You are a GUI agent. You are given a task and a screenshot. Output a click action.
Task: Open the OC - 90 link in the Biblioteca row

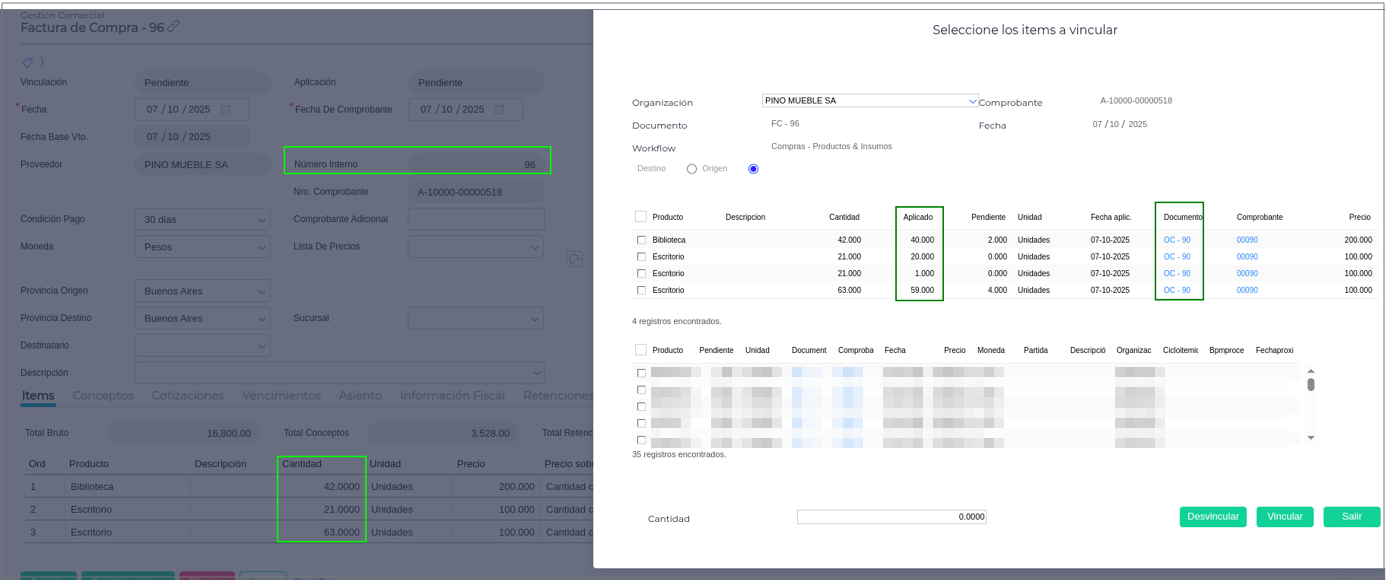(1176, 240)
